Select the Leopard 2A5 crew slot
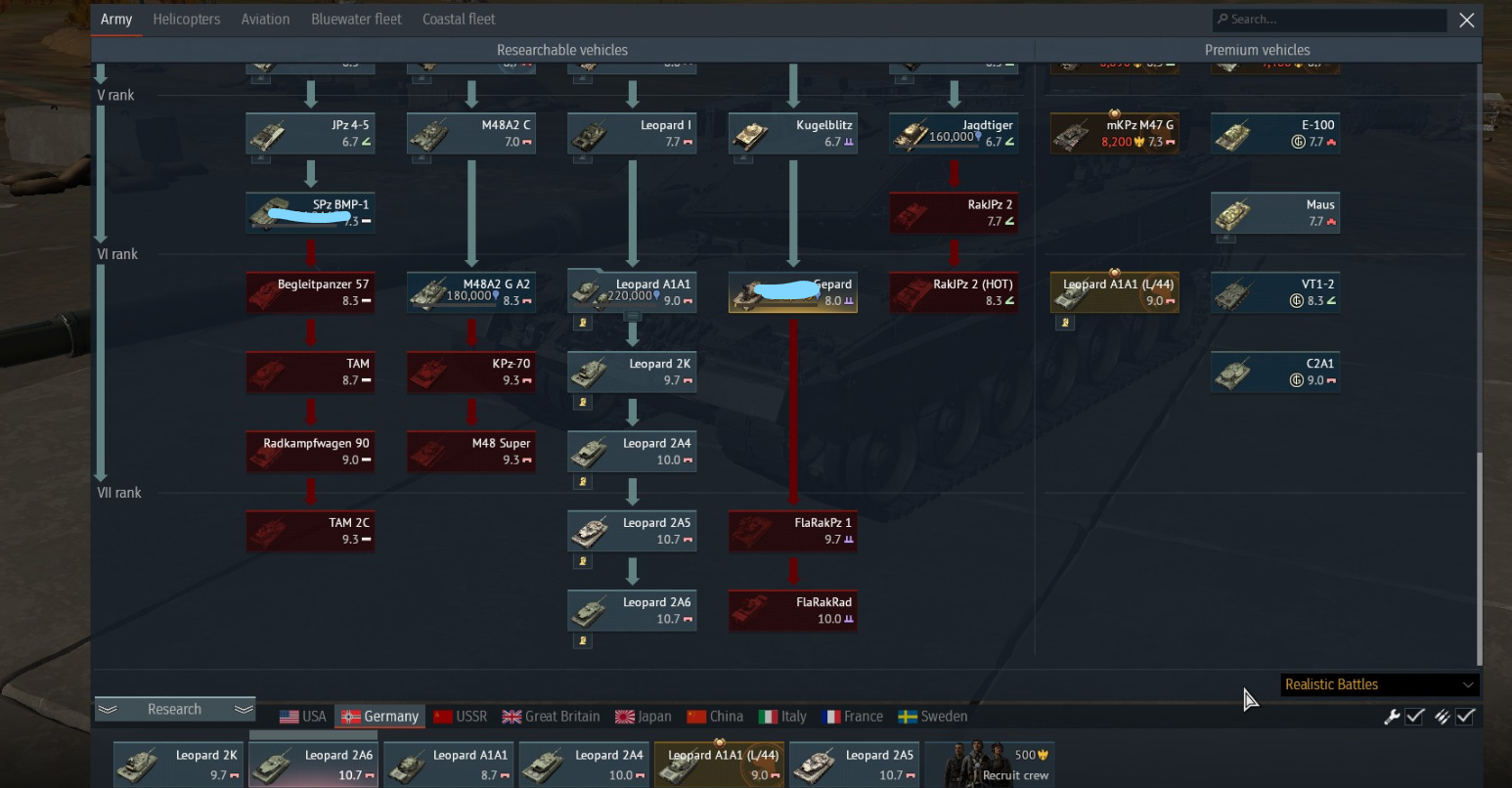 [x=853, y=764]
